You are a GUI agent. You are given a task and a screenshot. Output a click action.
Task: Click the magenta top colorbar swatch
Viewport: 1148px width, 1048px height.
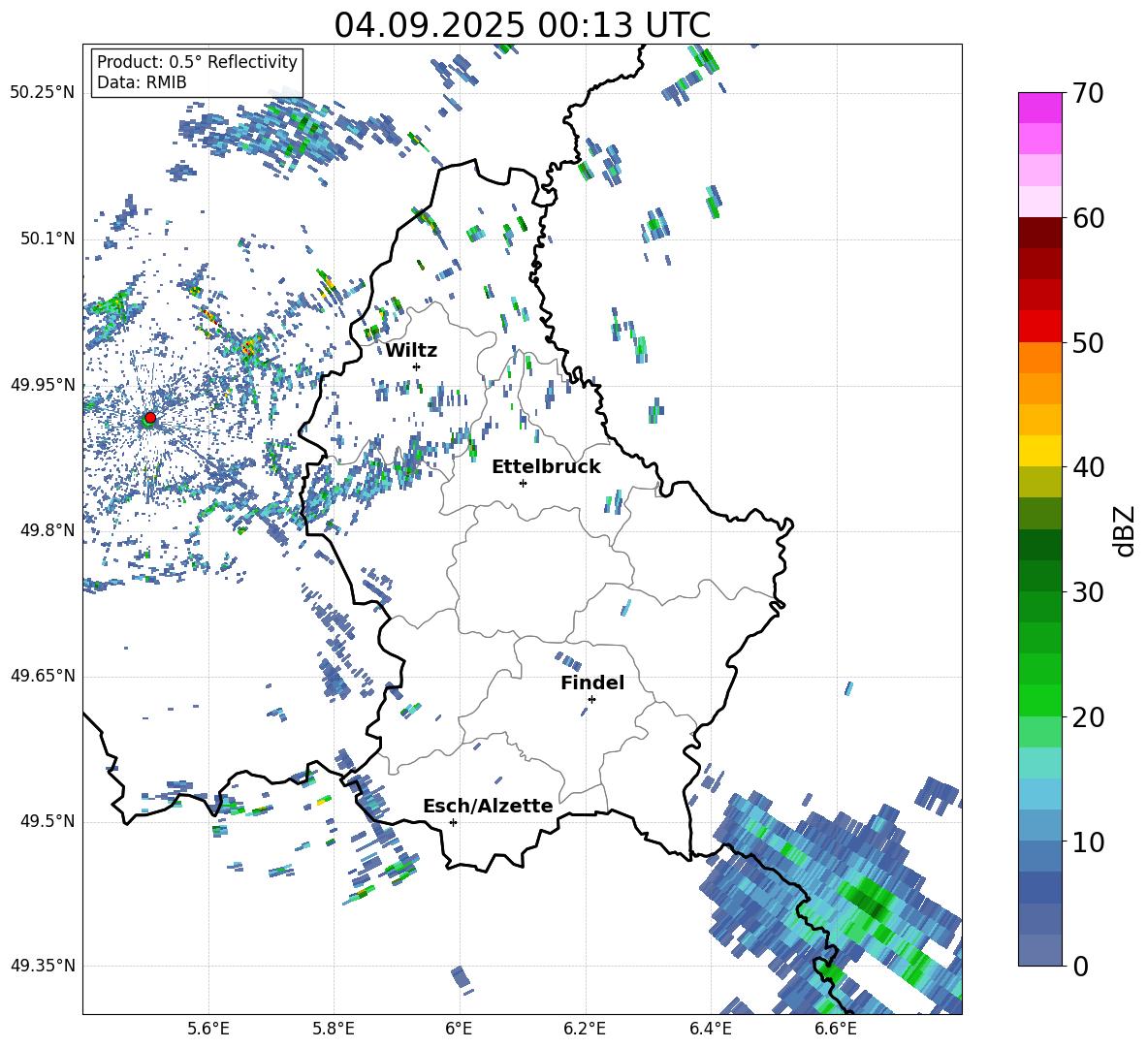pos(1039,108)
